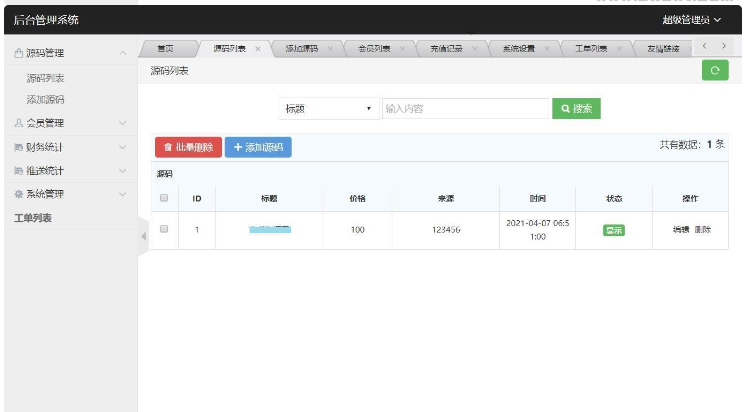The width and height of the screenshot is (755, 412).
Task: Click the 来源 column header
Action: pyautogui.click(x=446, y=198)
